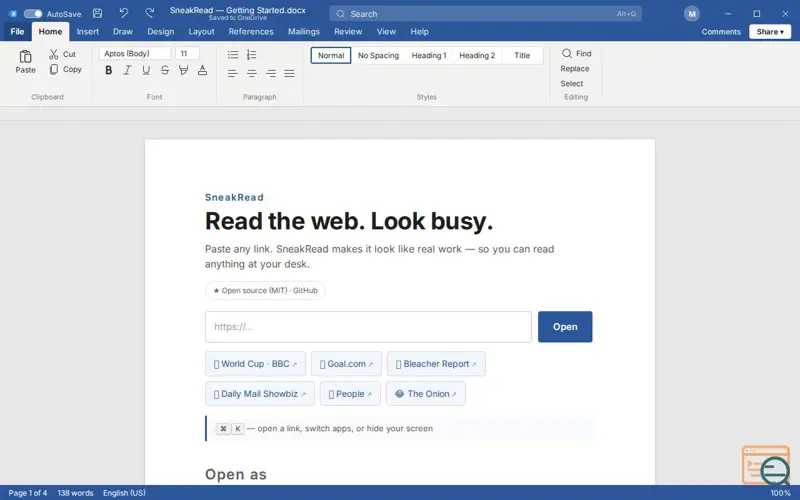Open The Onion link chip
Viewport: 800px width, 500px height.
pyautogui.click(x=426, y=394)
